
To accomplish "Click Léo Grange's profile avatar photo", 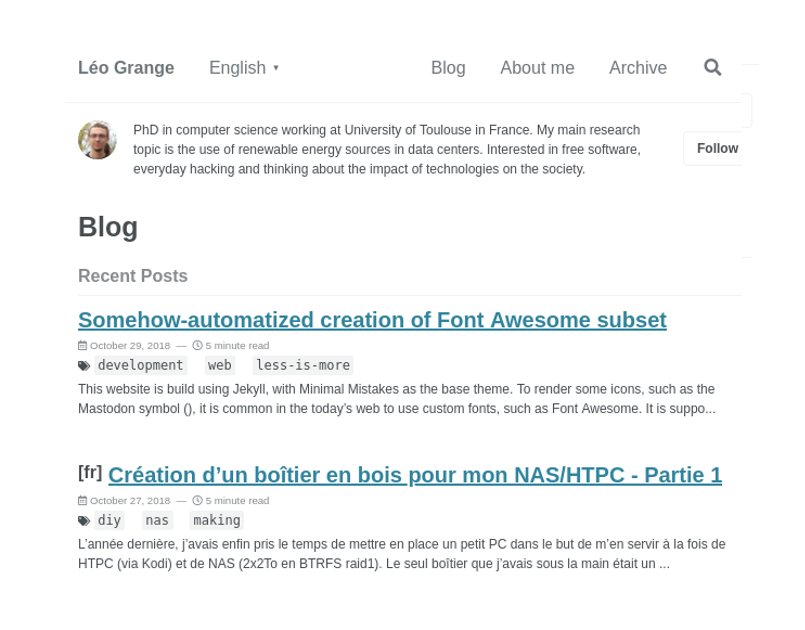I will [97, 140].
